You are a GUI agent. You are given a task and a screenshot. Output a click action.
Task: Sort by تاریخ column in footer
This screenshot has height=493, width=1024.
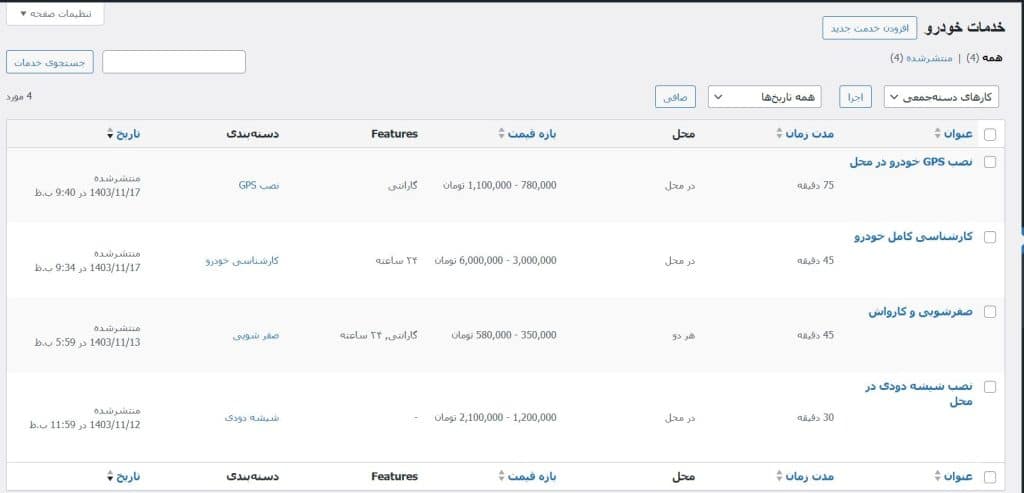(x=123, y=477)
